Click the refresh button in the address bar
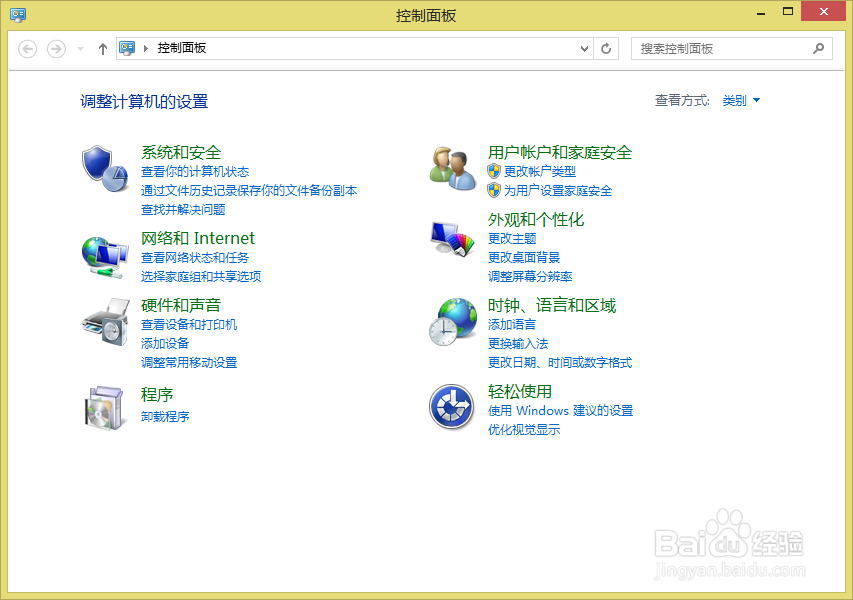The width and height of the screenshot is (853, 600). point(605,47)
